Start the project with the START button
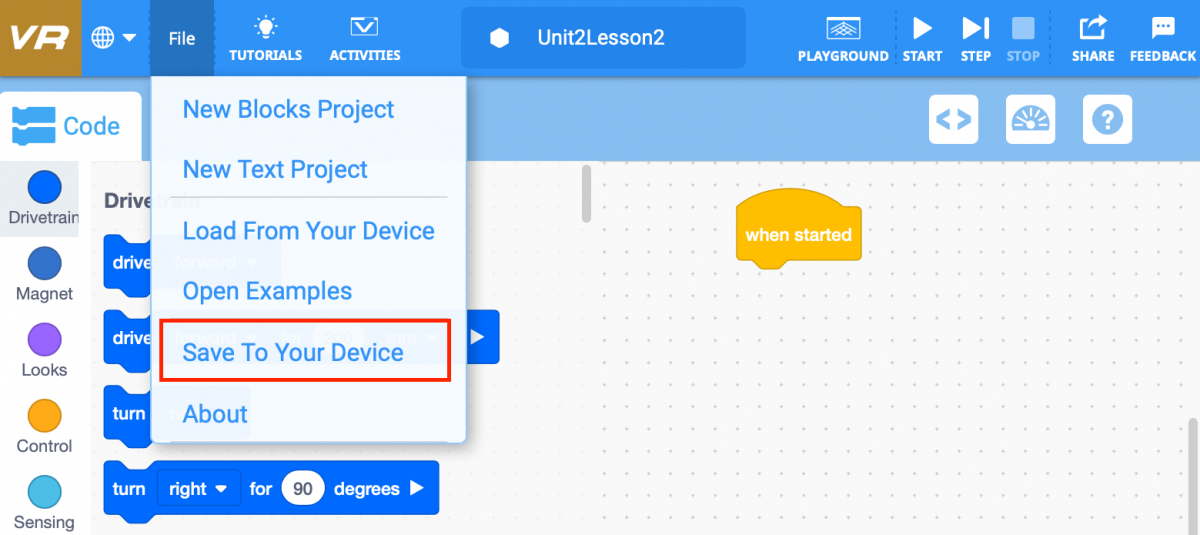Image resolution: width=1200 pixels, height=535 pixels. pos(922,38)
